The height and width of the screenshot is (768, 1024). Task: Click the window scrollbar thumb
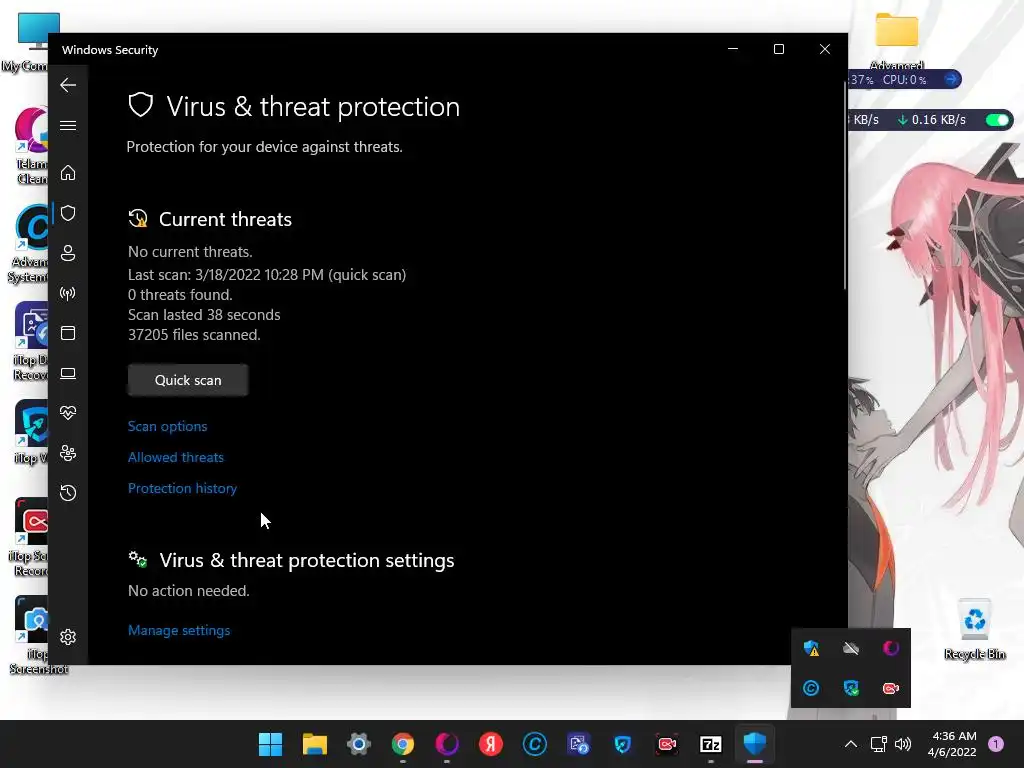coord(845,186)
